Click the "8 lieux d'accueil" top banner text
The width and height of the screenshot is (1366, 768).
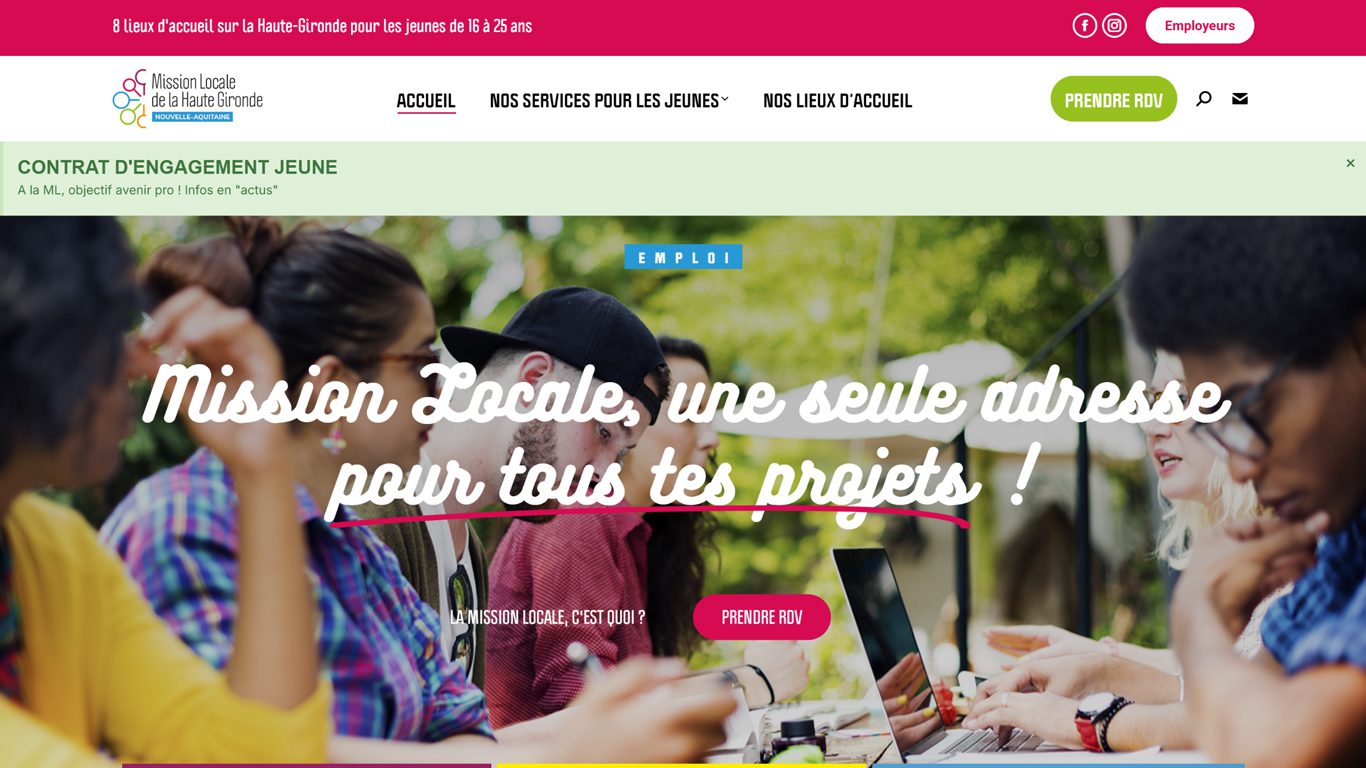(322, 26)
